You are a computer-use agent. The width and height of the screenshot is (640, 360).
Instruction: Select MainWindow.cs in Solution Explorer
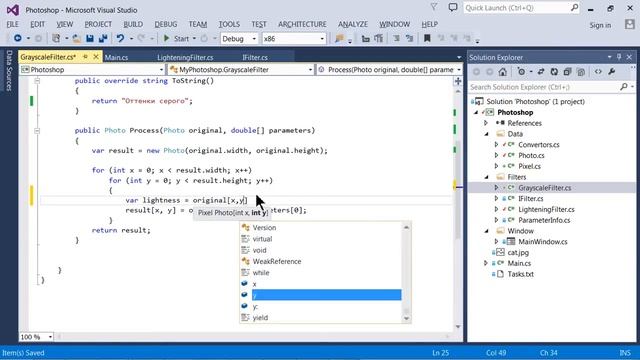pos(542,242)
